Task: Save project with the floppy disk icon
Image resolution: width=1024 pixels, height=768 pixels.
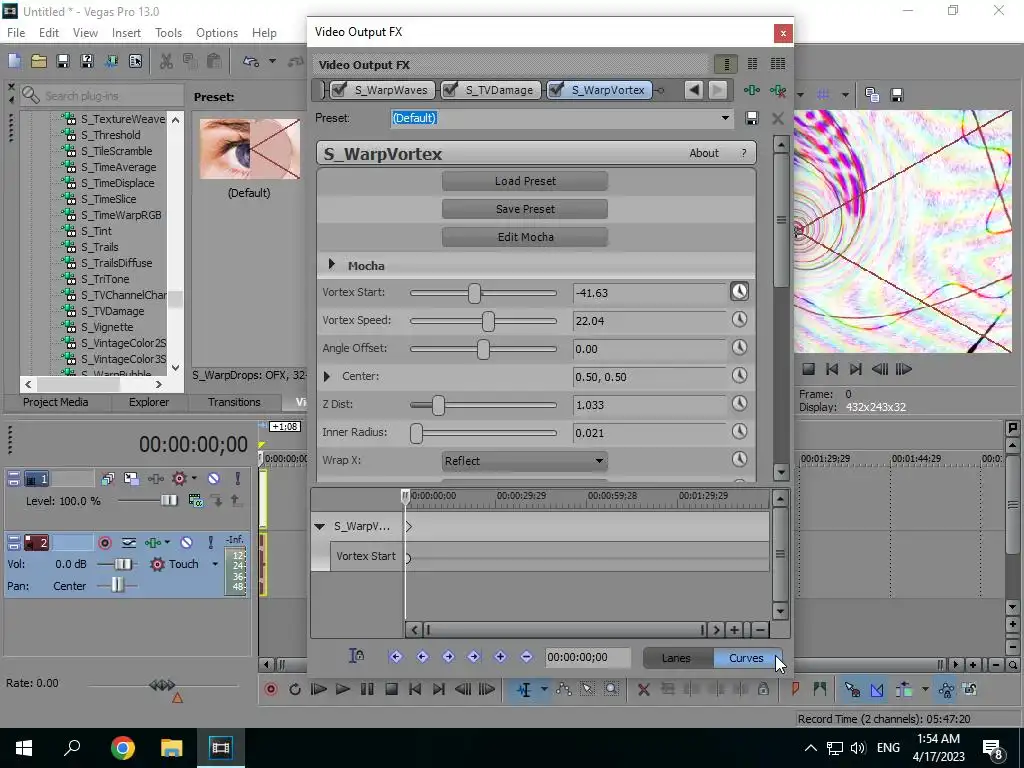Action: point(63,61)
